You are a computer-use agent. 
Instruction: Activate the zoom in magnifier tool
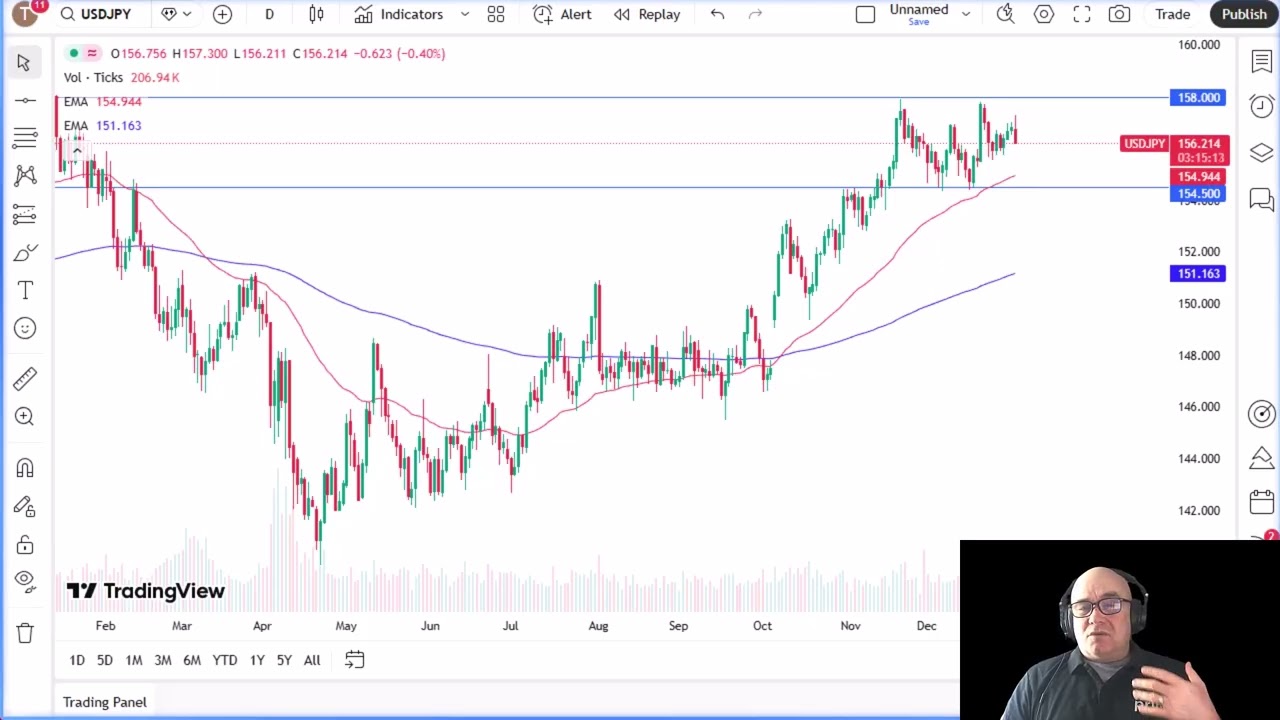click(24, 416)
